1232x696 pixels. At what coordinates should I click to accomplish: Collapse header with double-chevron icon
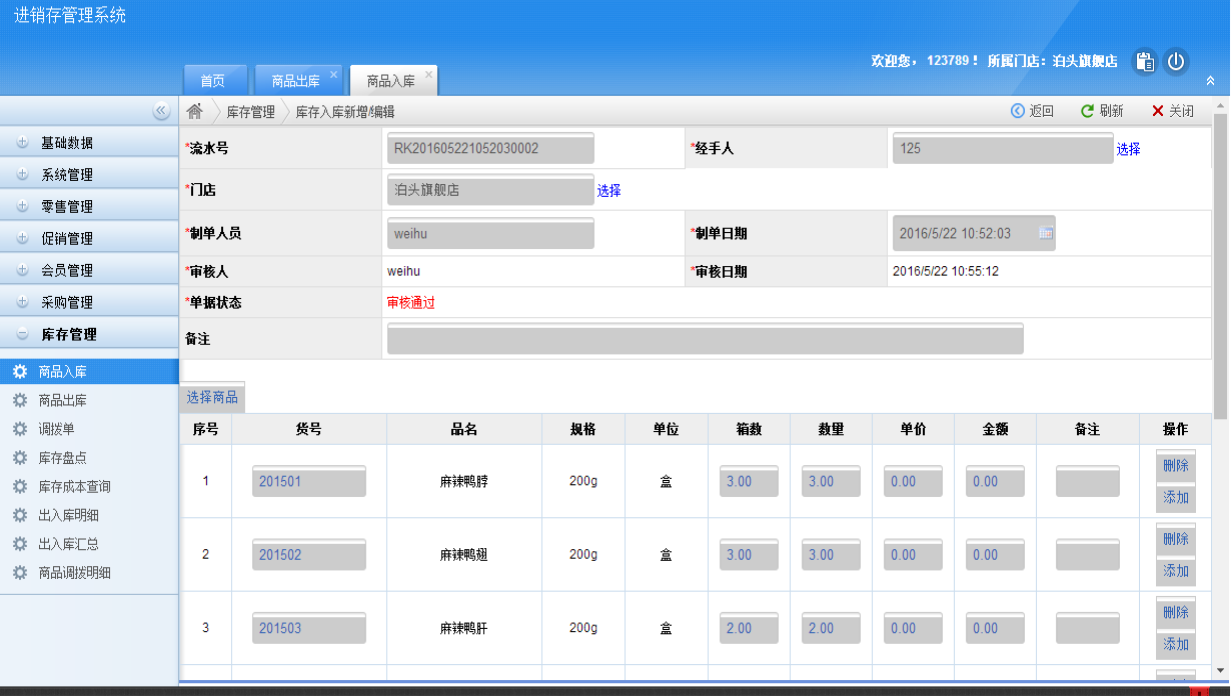pyautogui.click(x=1210, y=81)
